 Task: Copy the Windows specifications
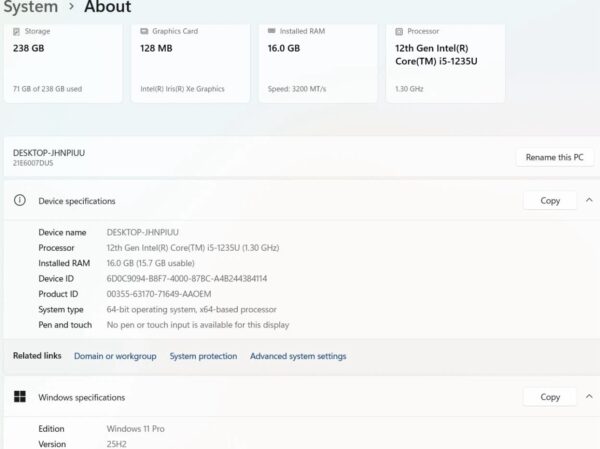click(x=550, y=396)
